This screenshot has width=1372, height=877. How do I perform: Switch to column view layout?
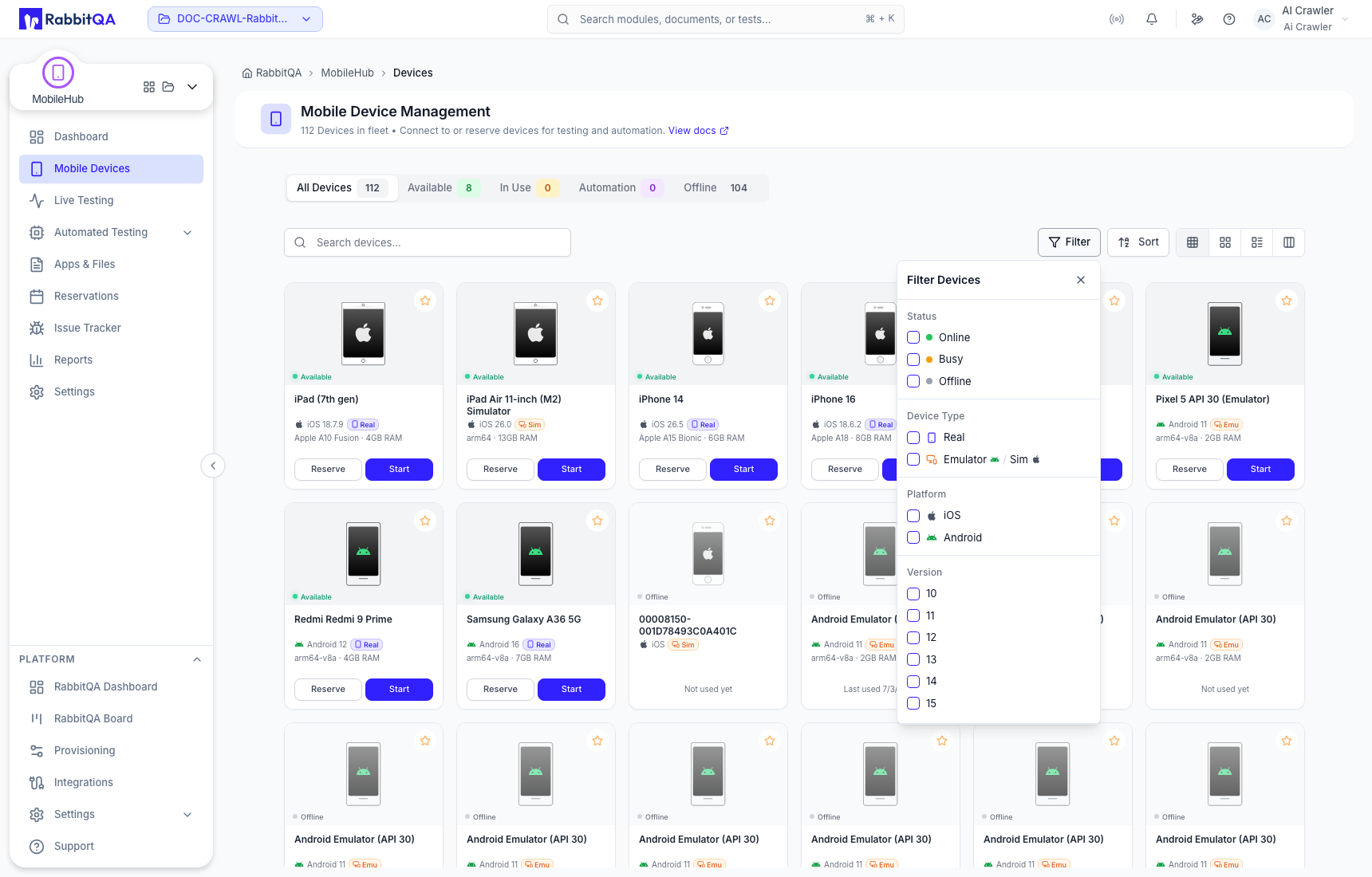pos(1289,242)
